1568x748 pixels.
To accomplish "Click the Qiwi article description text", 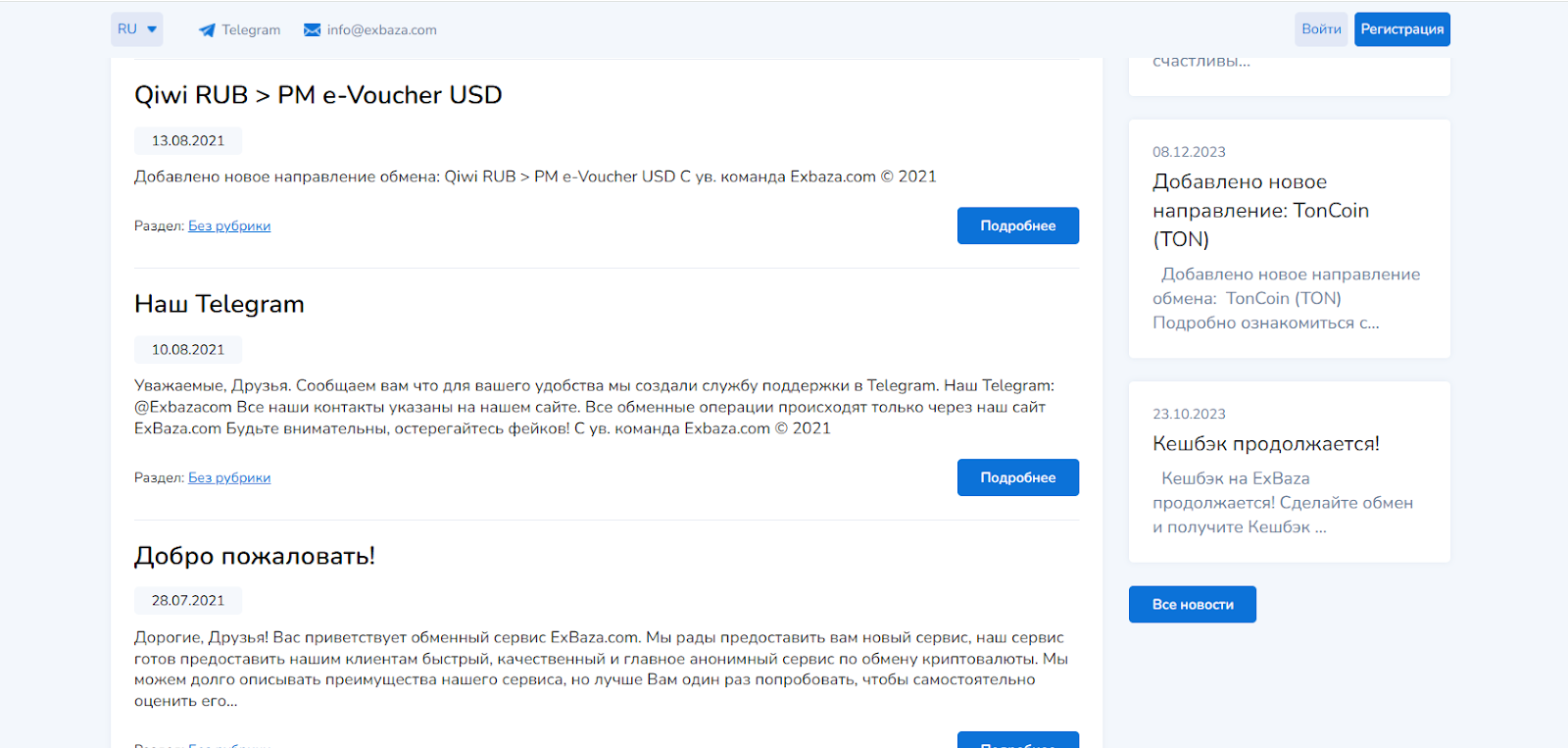I will click(535, 176).
